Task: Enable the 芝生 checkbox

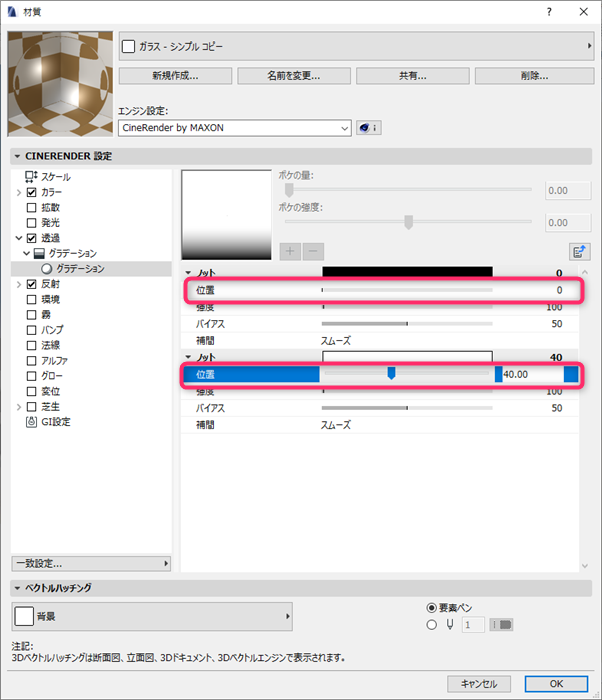Action: tap(31, 407)
